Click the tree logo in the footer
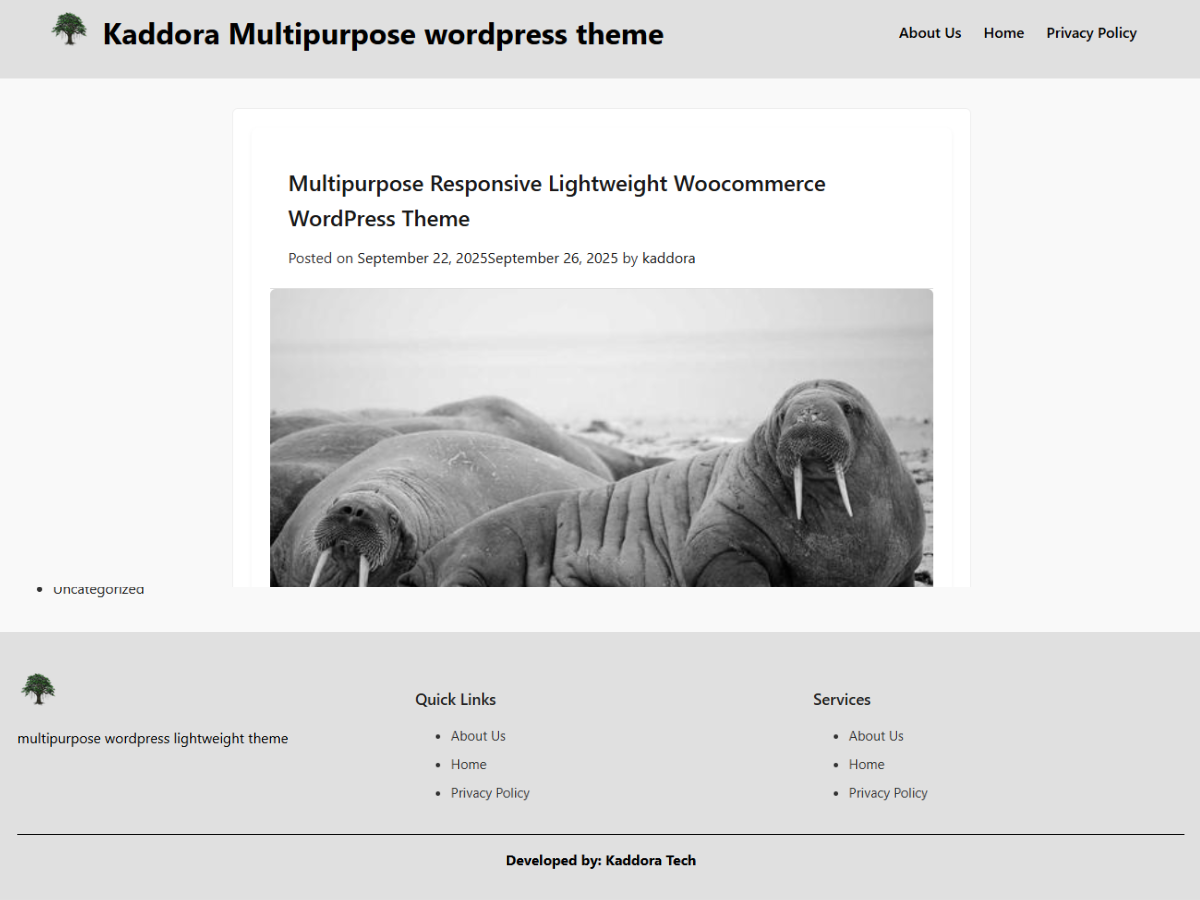The height and width of the screenshot is (900, 1200). (x=37, y=689)
